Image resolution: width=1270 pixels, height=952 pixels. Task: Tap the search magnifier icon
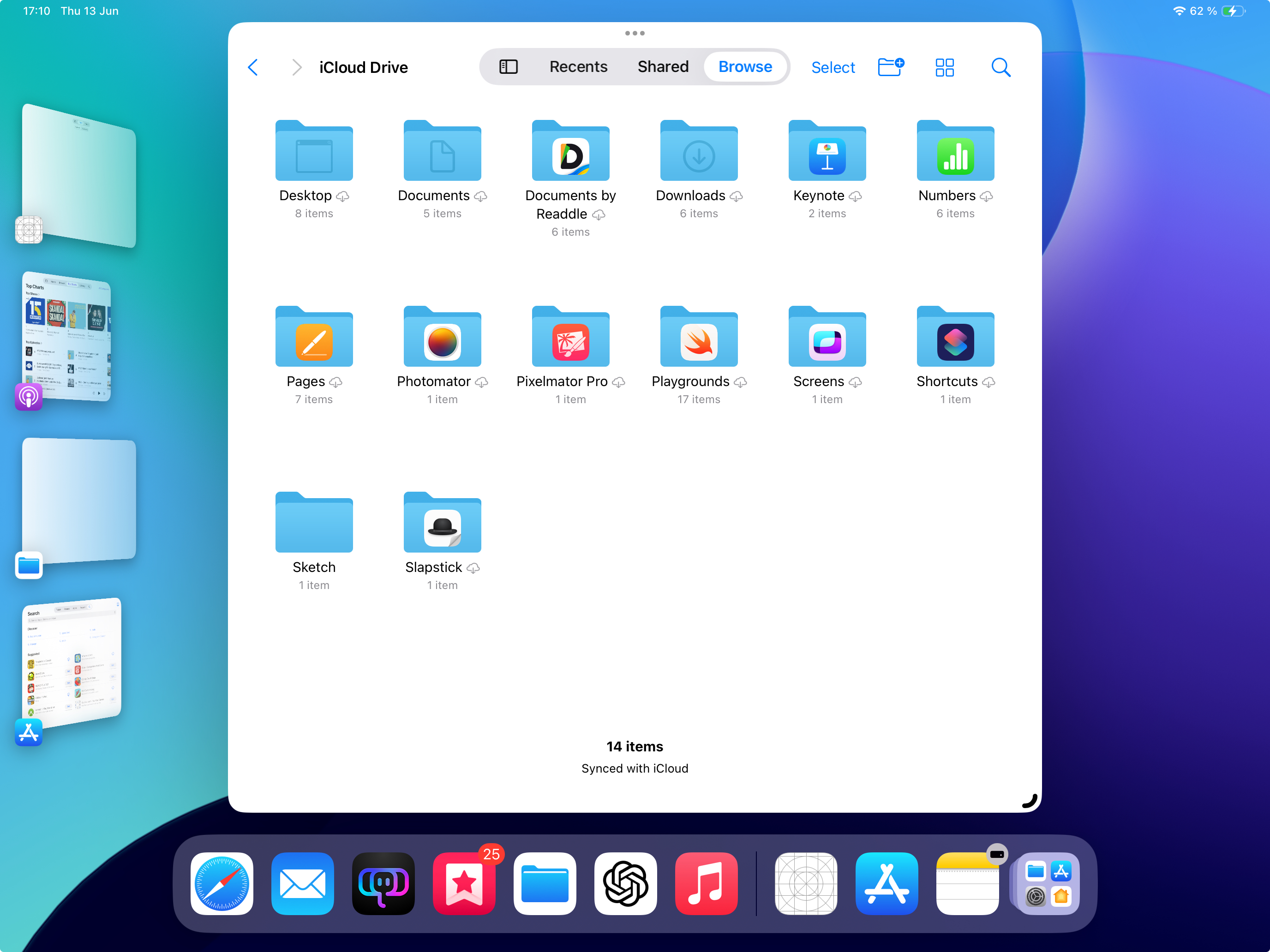tap(1000, 67)
